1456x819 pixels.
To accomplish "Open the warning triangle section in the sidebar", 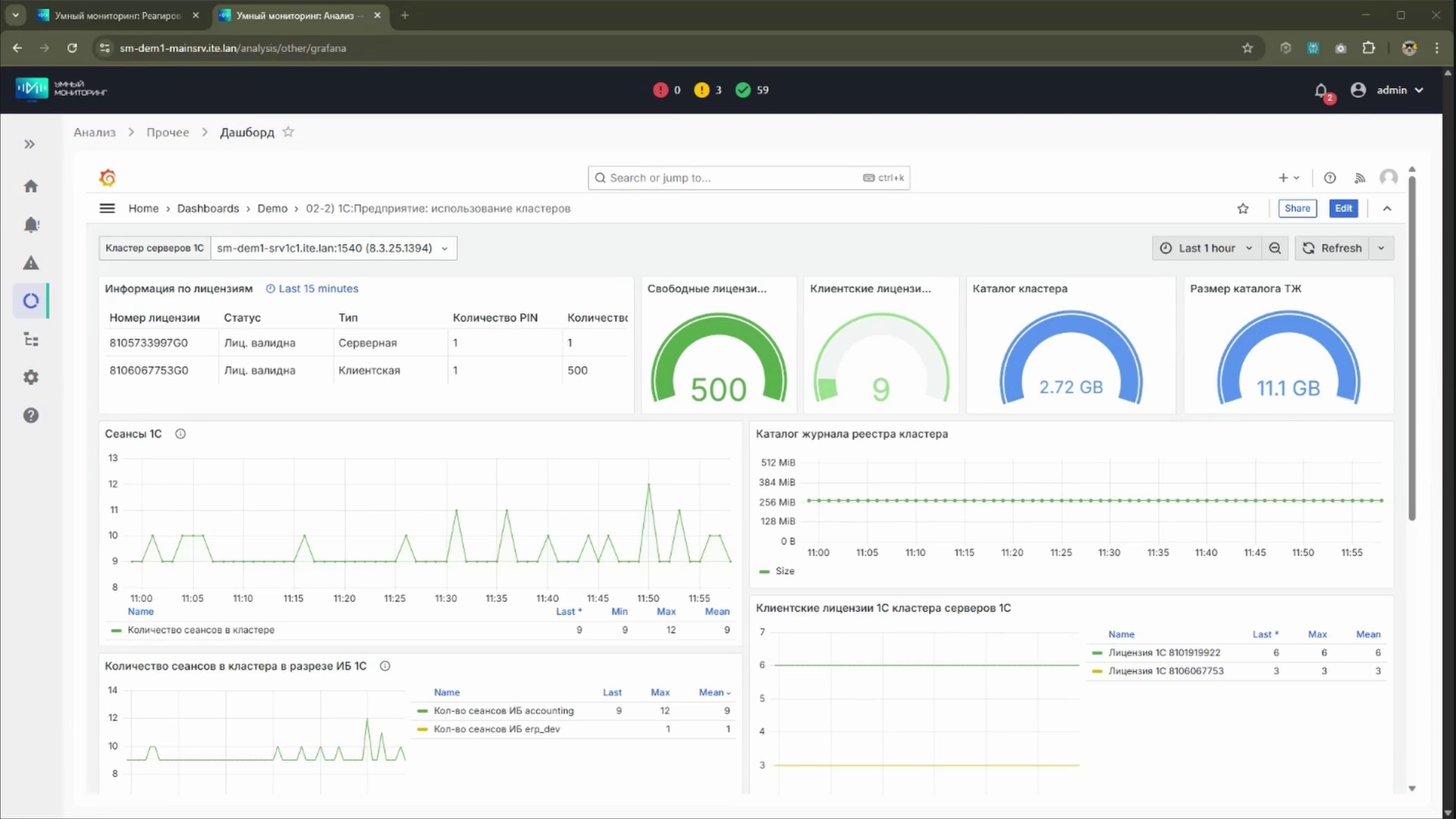I will click(31, 263).
